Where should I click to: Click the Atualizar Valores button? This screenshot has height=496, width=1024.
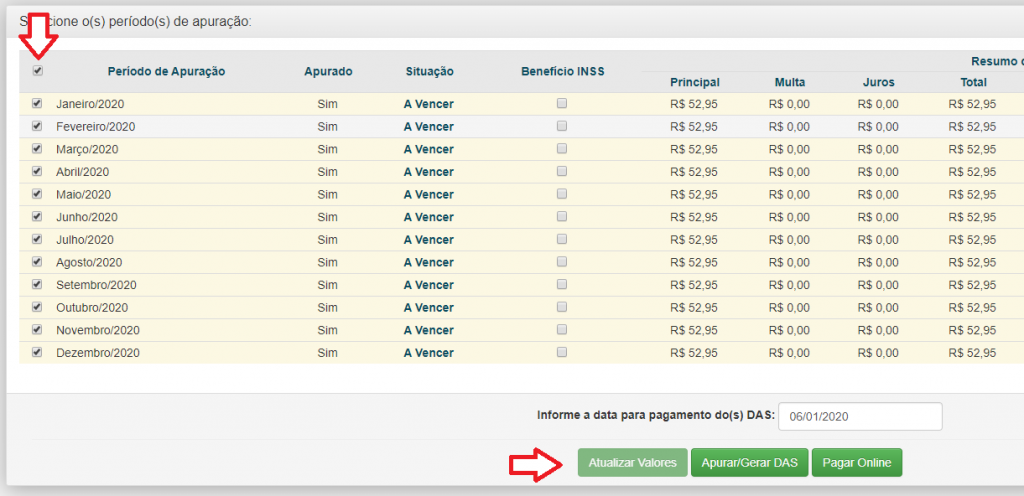(x=632, y=463)
